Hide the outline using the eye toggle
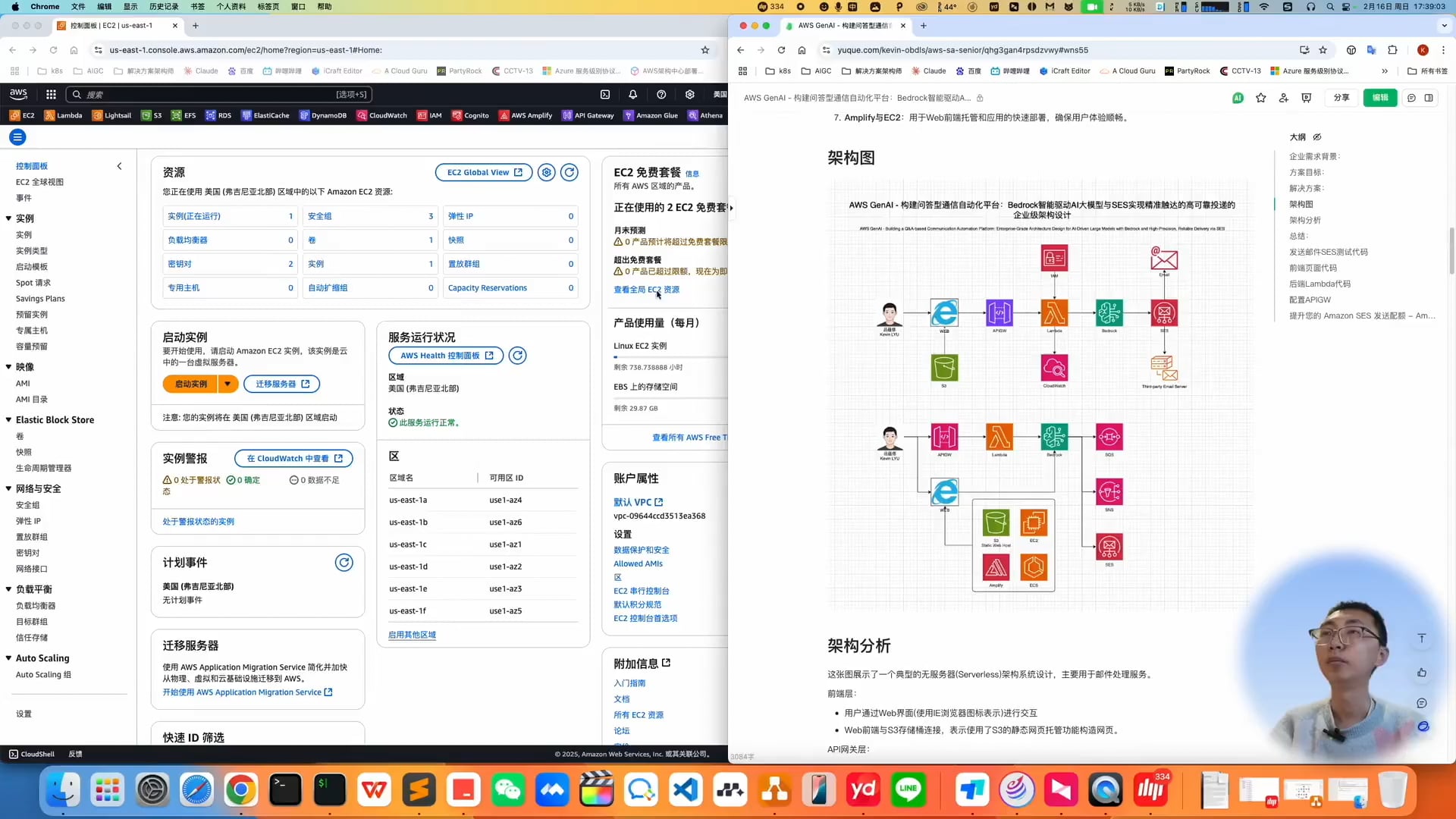Image resolution: width=1456 pixels, height=819 pixels. [1317, 137]
